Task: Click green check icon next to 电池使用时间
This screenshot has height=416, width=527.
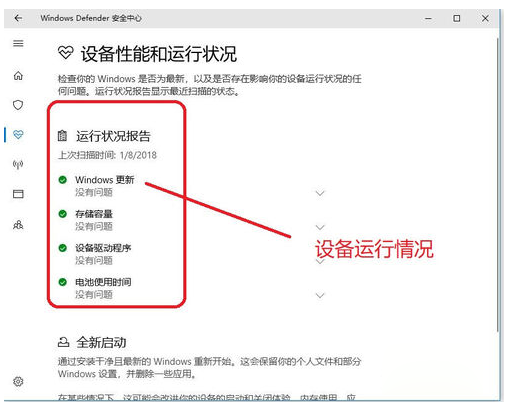Action: [x=63, y=282]
